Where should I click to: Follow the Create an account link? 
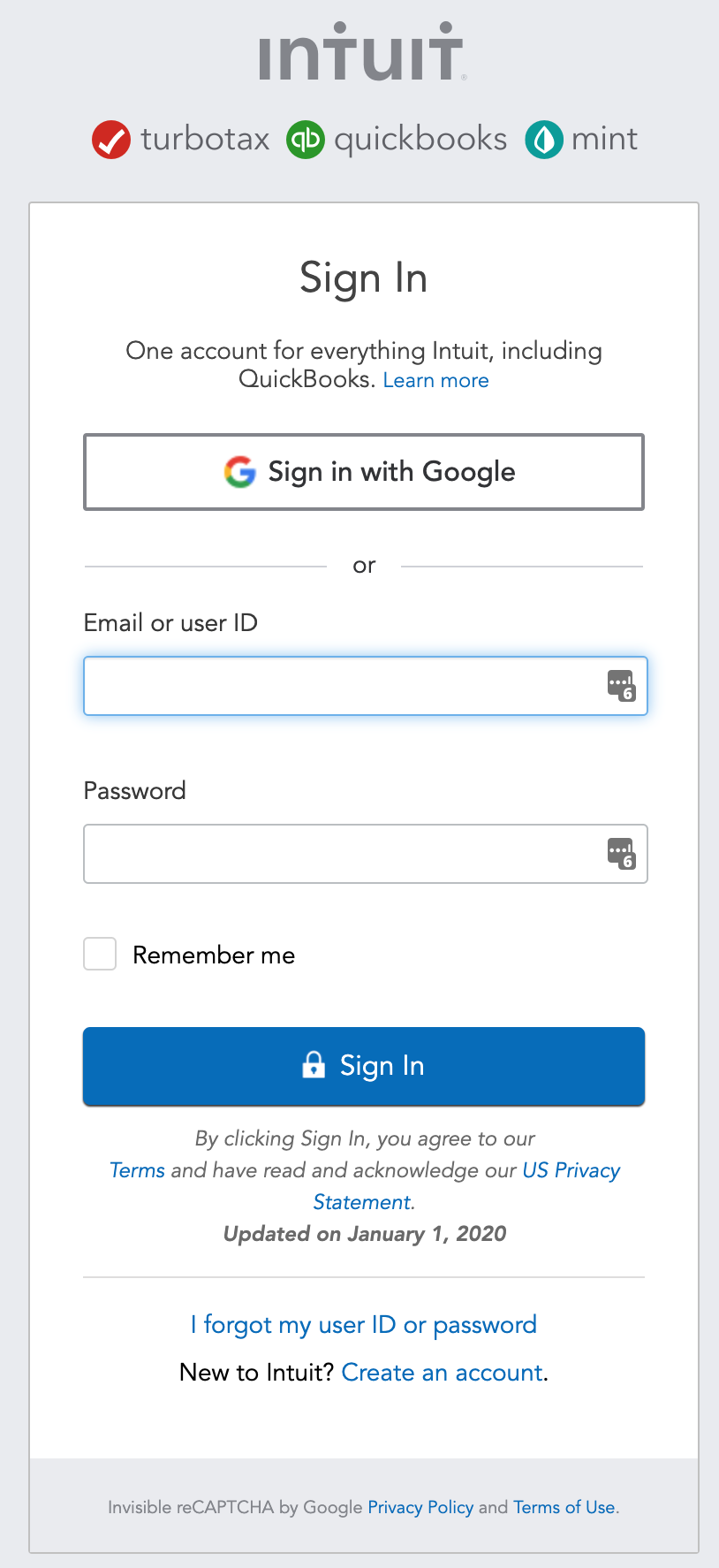(442, 1372)
